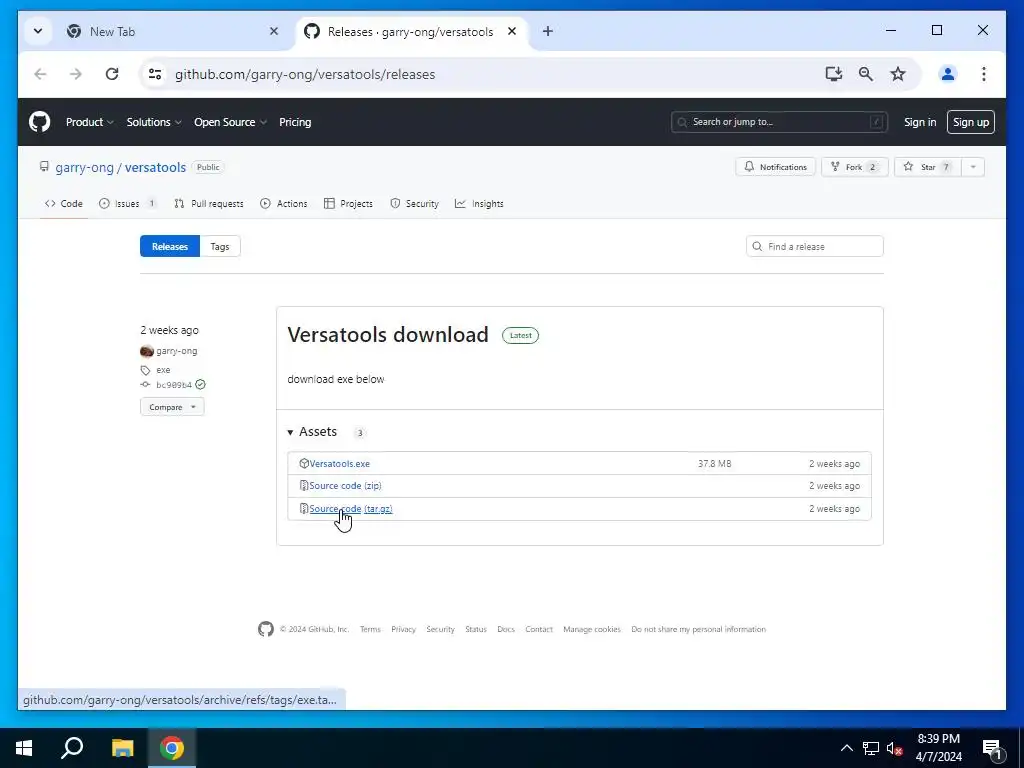This screenshot has width=1024, height=768.
Task: Close the Releases garry-ong/versatools tab
Action: pos(512,31)
